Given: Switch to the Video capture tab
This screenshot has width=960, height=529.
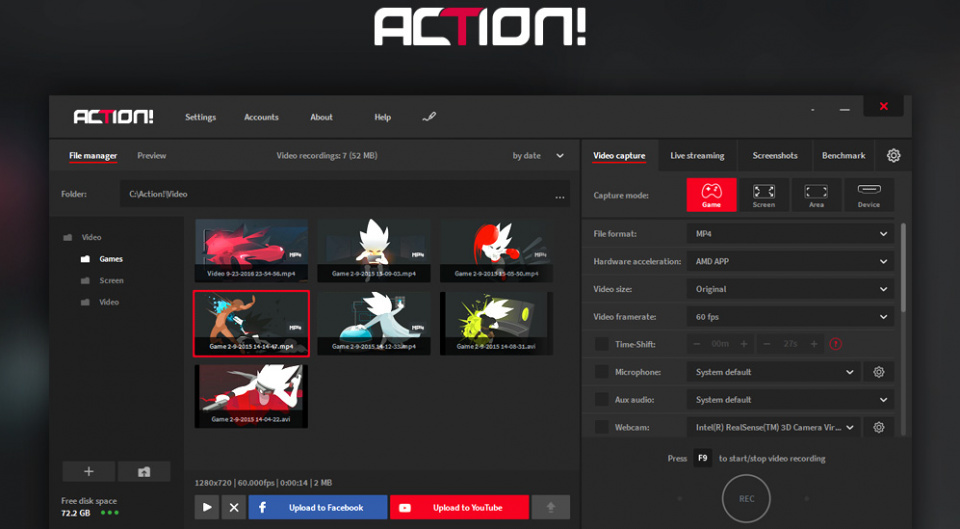Looking at the screenshot, I should pyautogui.click(x=619, y=156).
